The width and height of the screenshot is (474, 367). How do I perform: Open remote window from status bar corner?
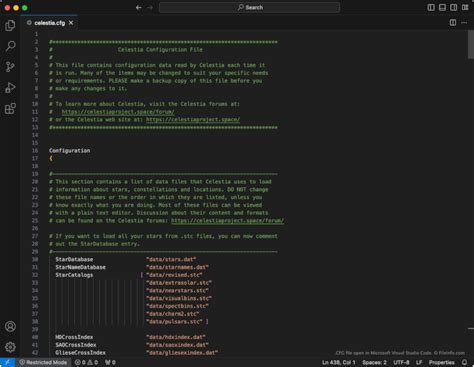(x=7, y=362)
